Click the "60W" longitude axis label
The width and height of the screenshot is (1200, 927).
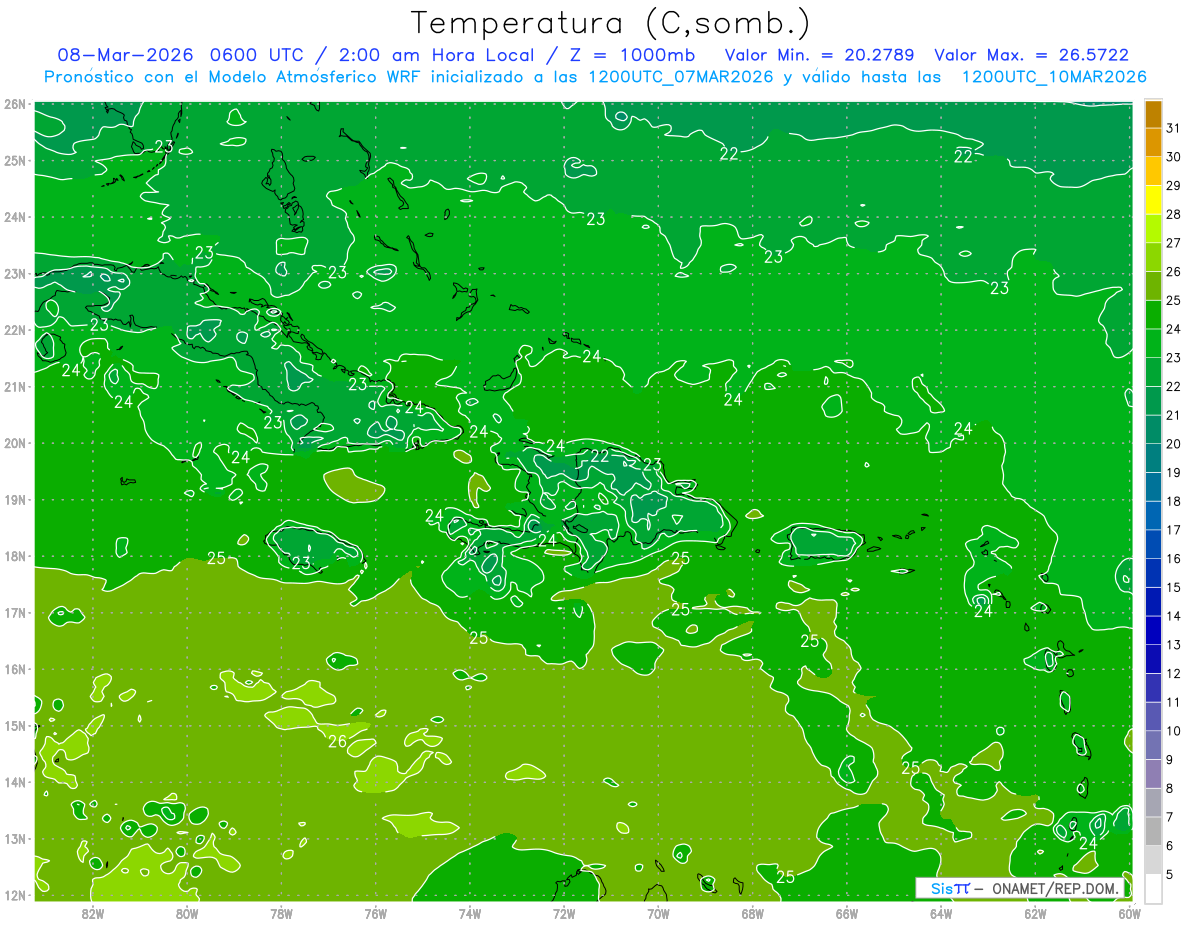(x=1130, y=913)
